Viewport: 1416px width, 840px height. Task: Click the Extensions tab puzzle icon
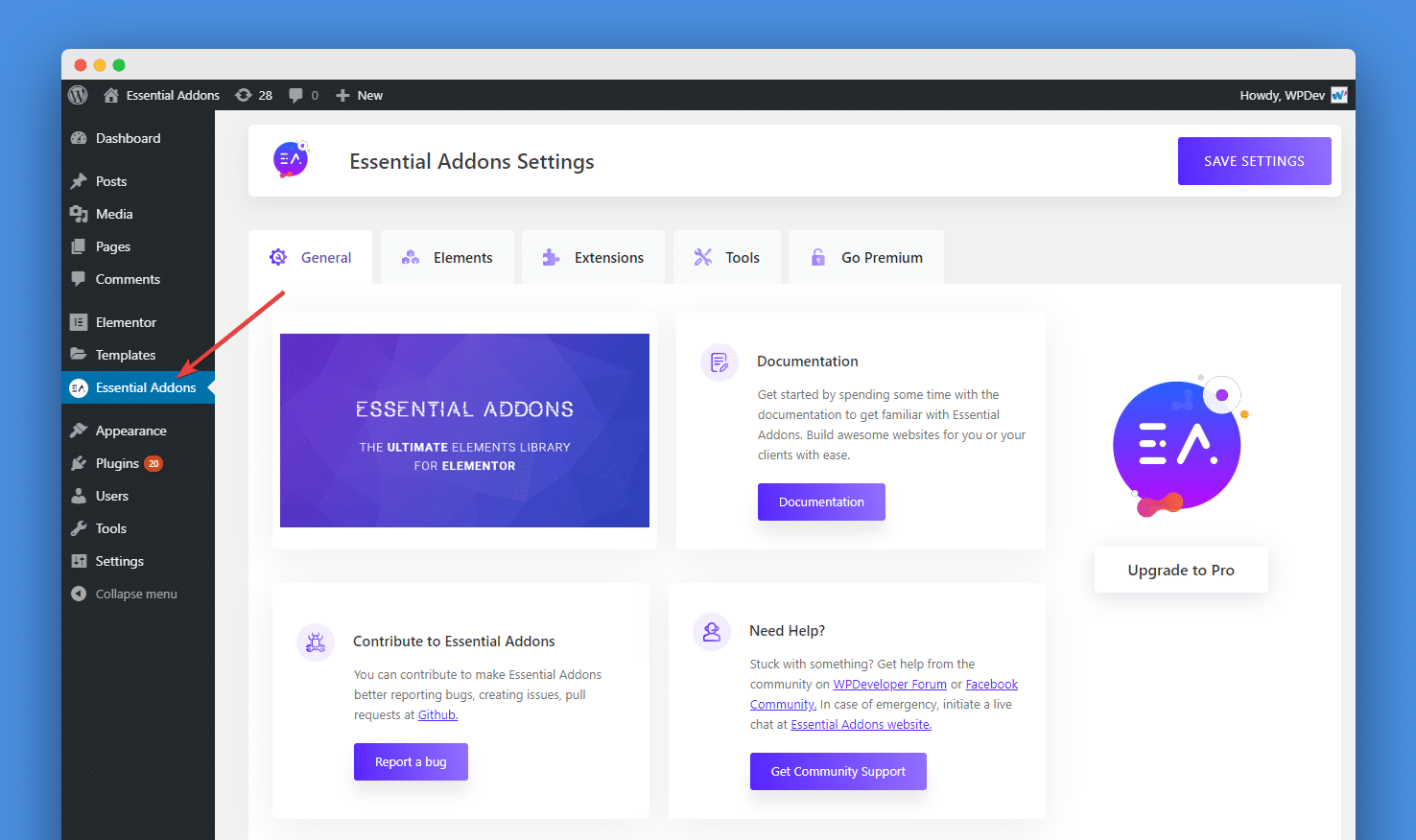[x=551, y=257]
